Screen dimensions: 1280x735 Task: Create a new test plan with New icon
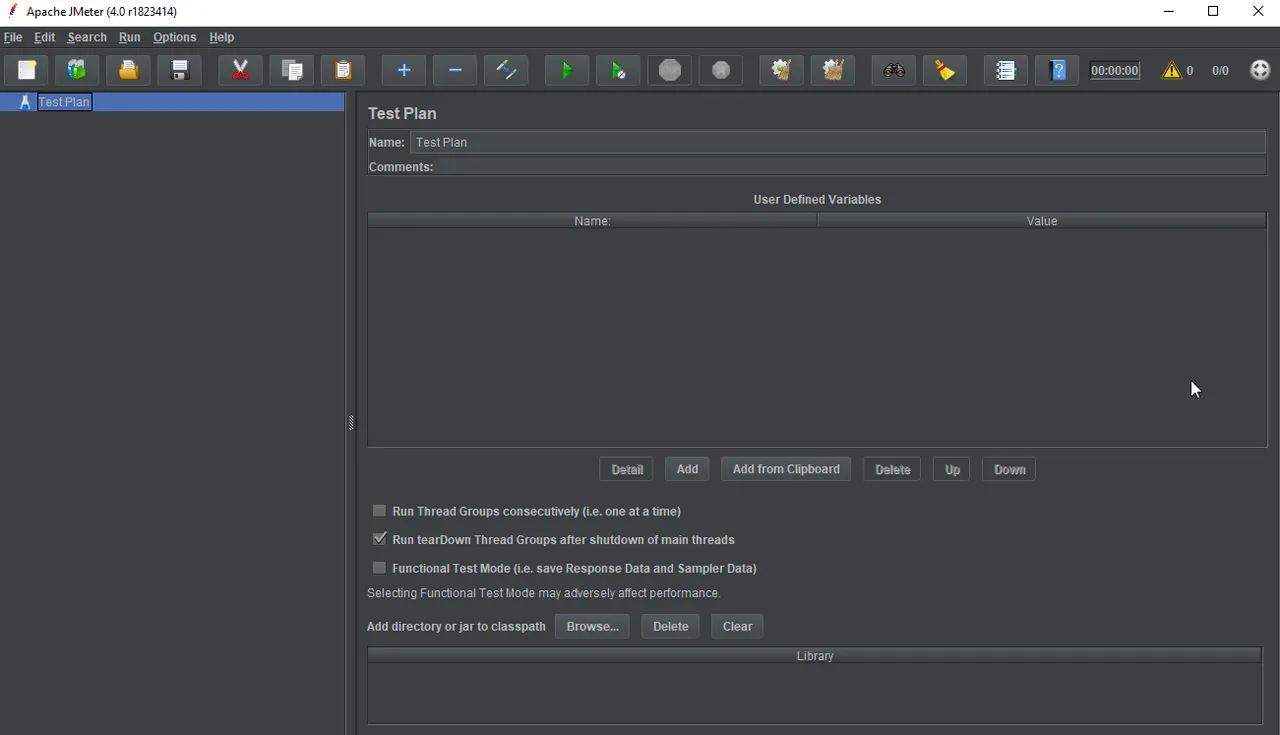coord(27,70)
